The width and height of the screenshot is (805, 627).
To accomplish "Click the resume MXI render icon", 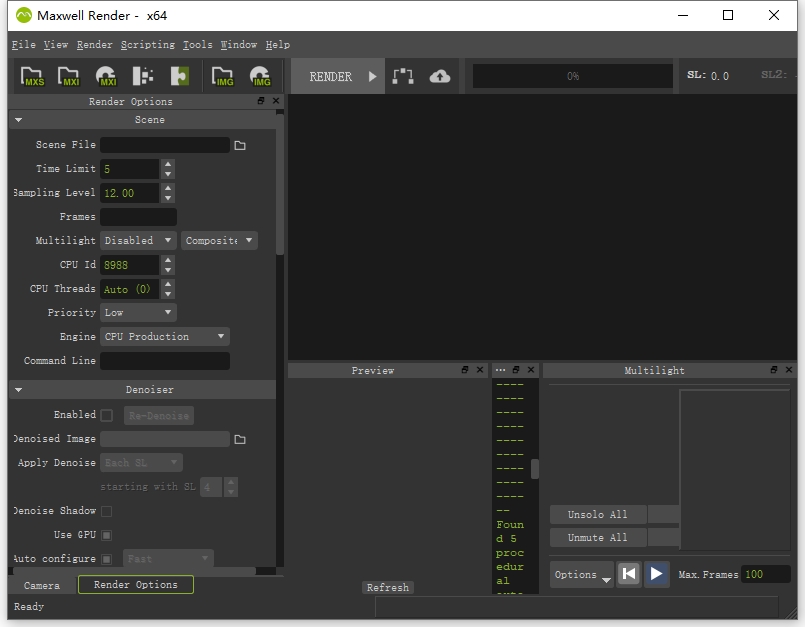I will click(x=105, y=77).
